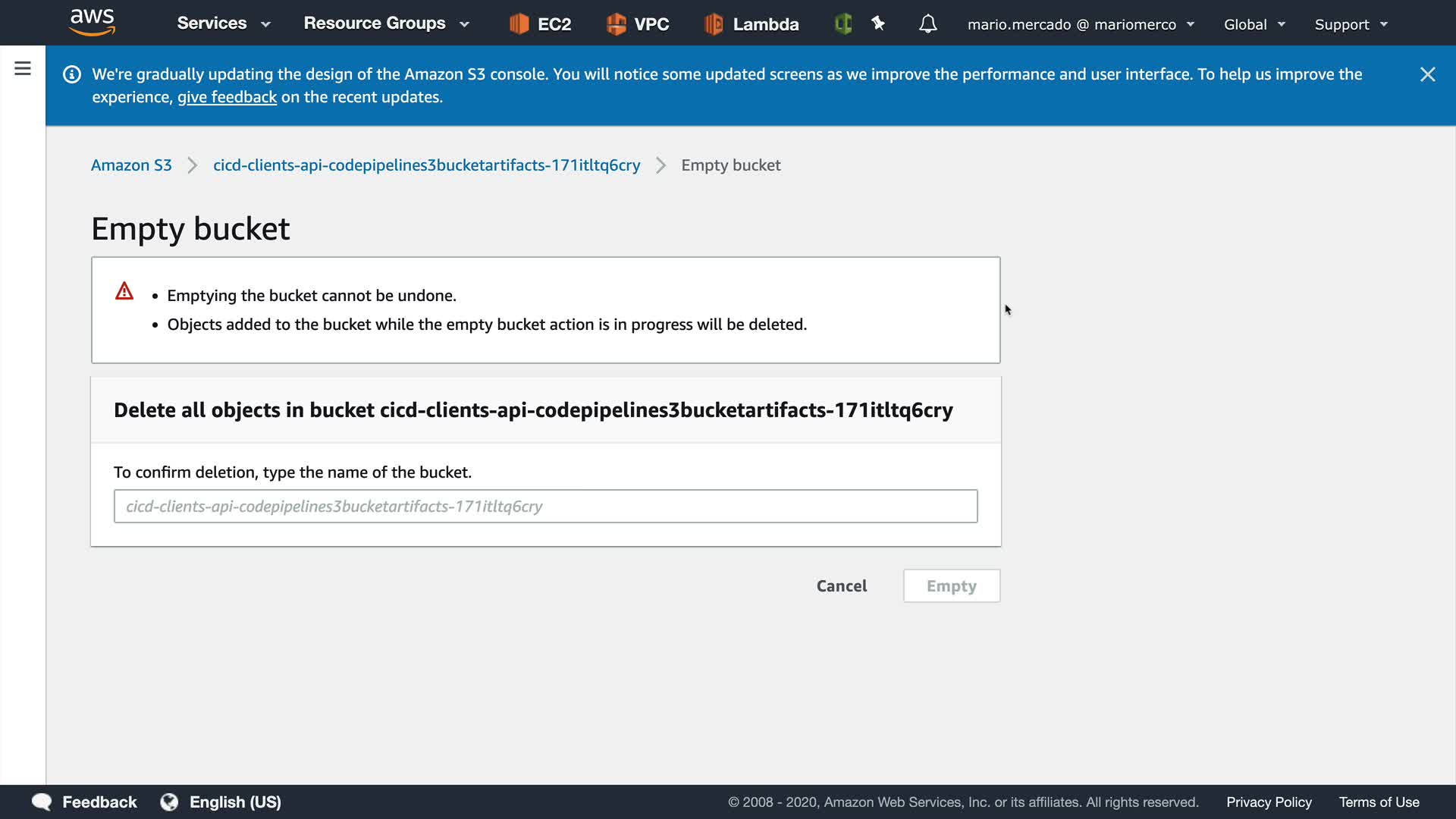1456x819 pixels.
Task: Click the pin shortcuts icon
Action: point(878,24)
